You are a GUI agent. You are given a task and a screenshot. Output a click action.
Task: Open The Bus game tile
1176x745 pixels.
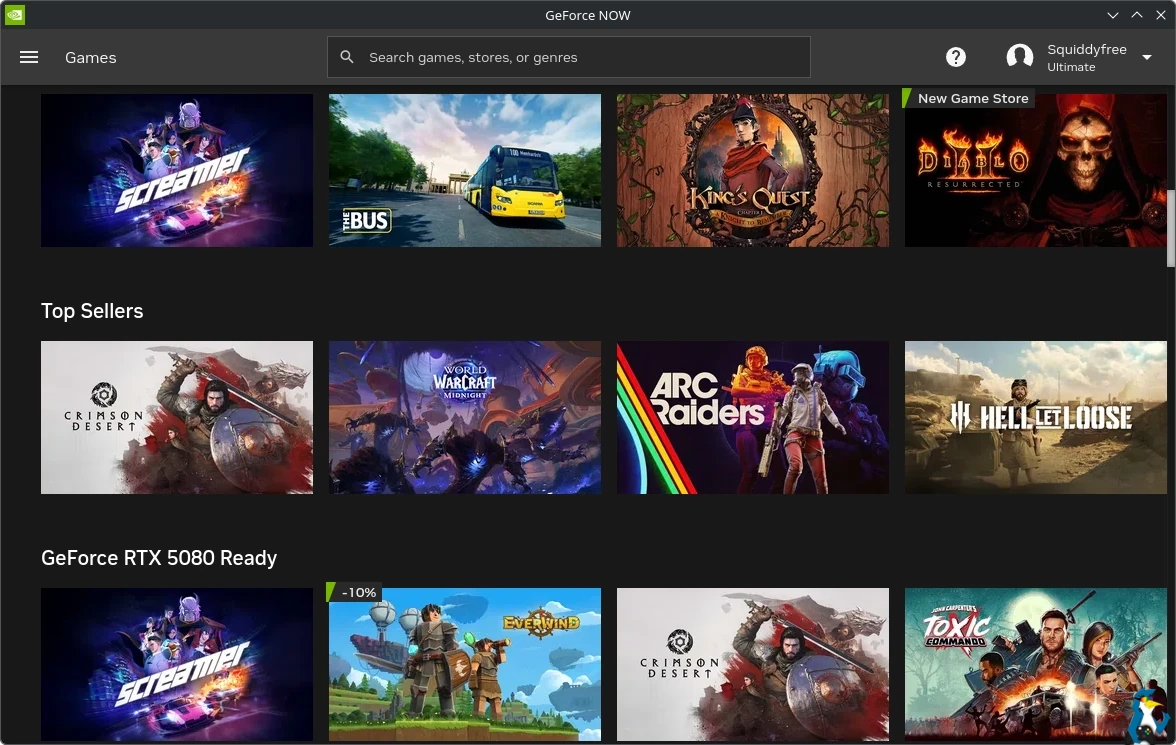point(465,170)
